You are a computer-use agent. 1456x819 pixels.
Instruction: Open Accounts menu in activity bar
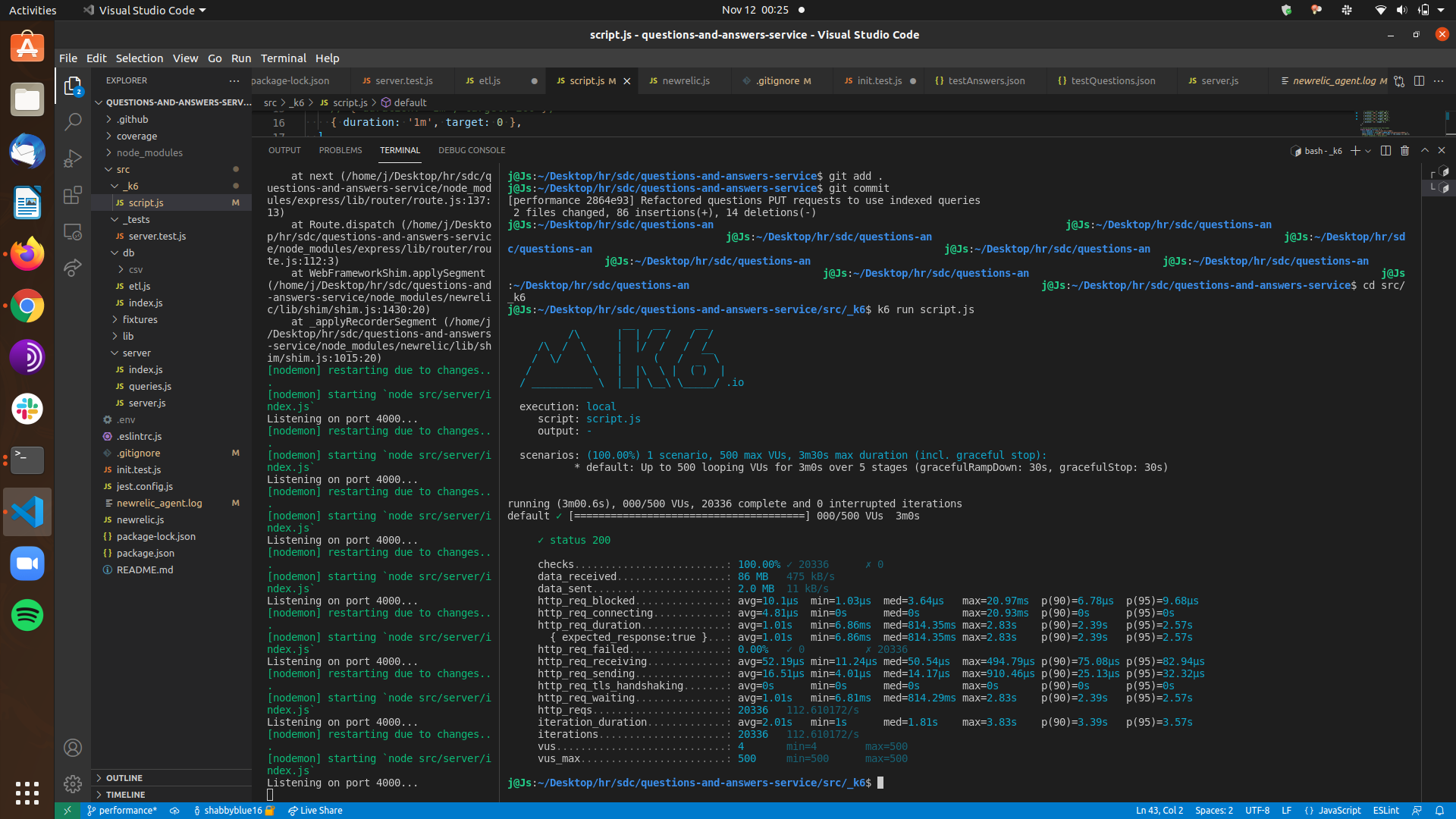[x=73, y=748]
